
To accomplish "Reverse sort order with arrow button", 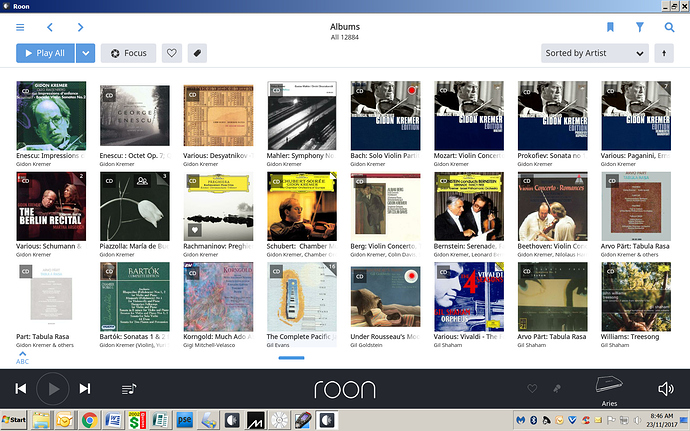I will pos(664,53).
